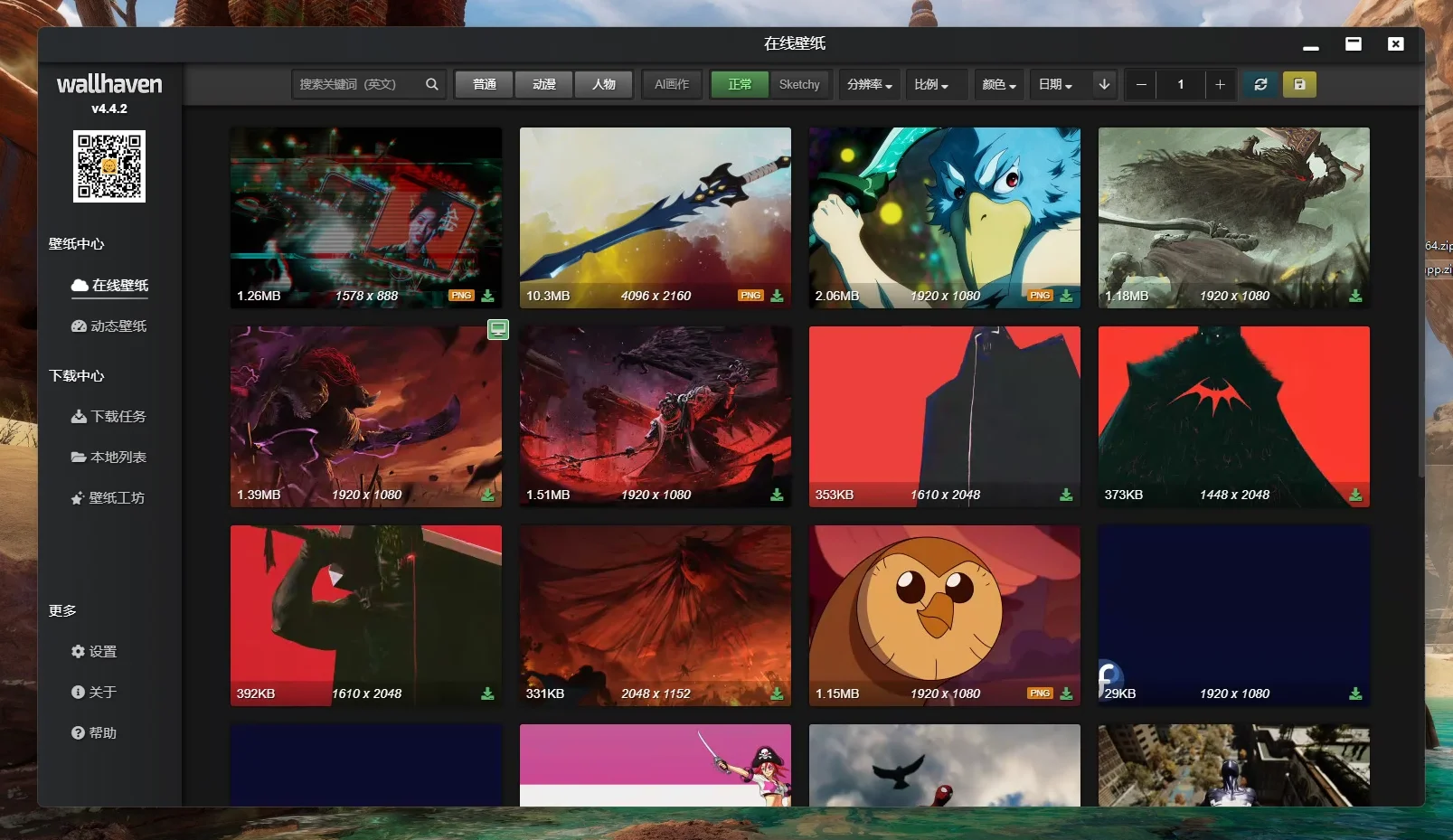Click the yellow save/download settings icon
1453x840 pixels.
1299,84
